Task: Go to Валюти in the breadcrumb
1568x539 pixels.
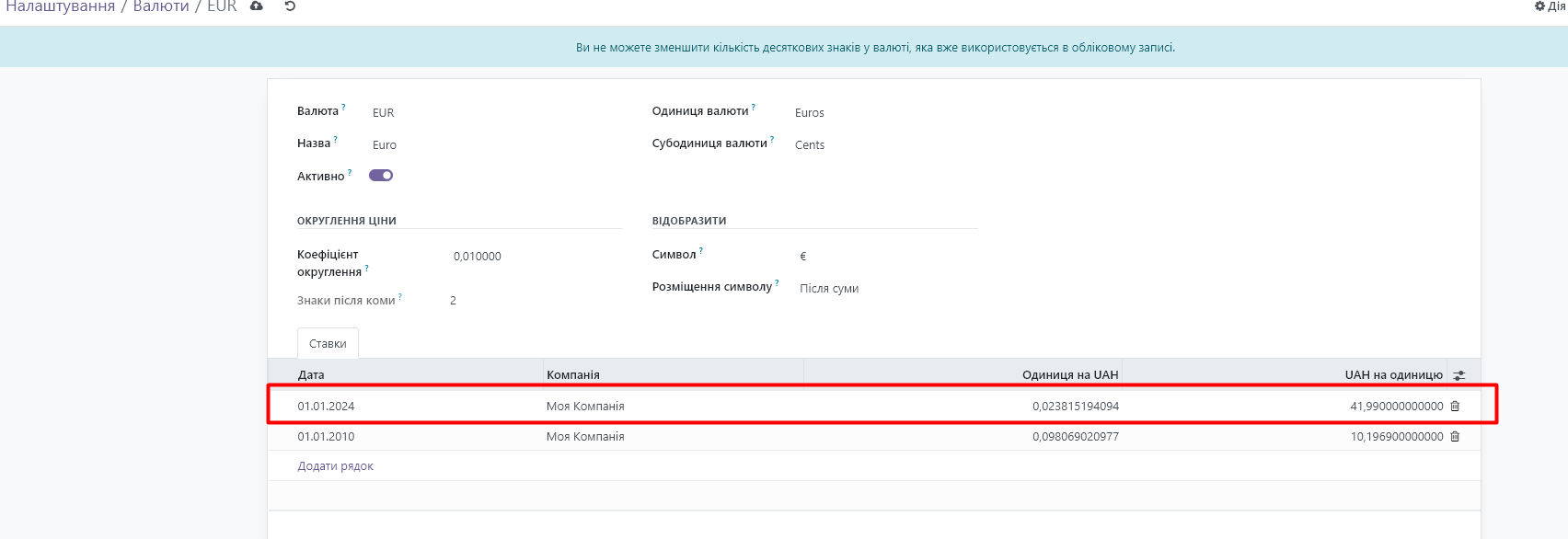Action: 160,7
